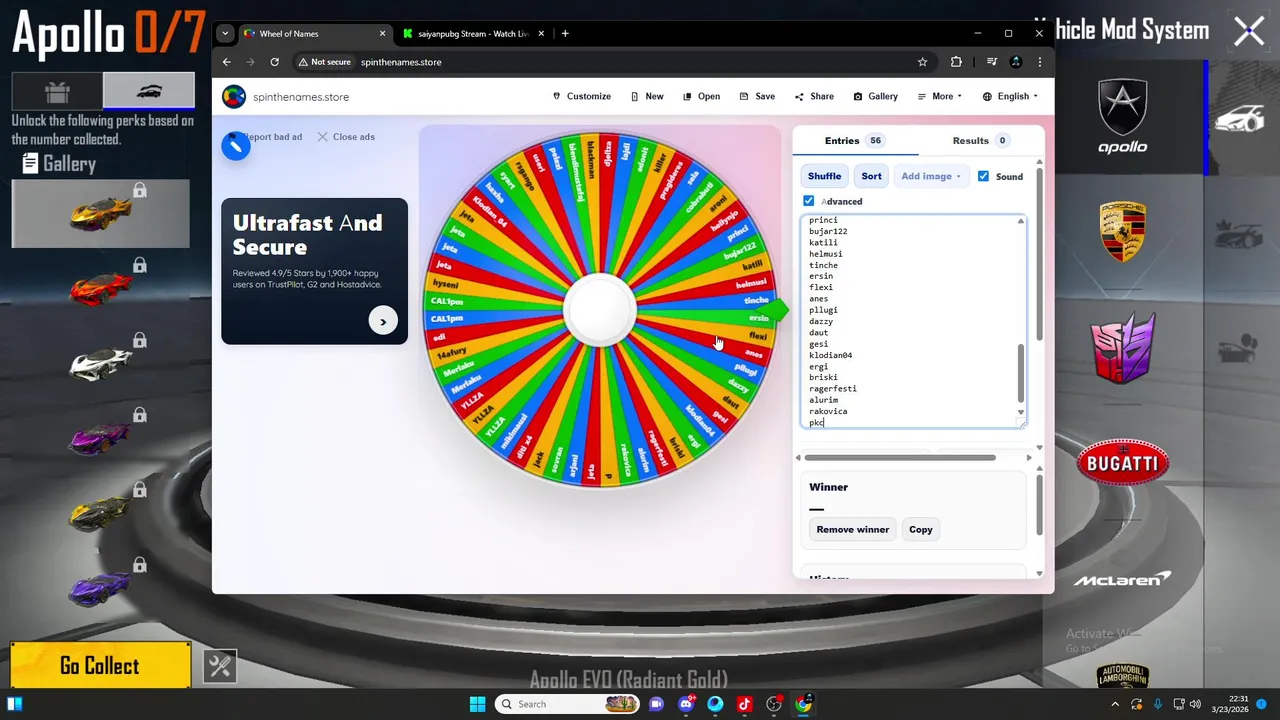Select the red Apollo car thumbnail
This screenshot has width=1280, height=720.
pos(100,289)
